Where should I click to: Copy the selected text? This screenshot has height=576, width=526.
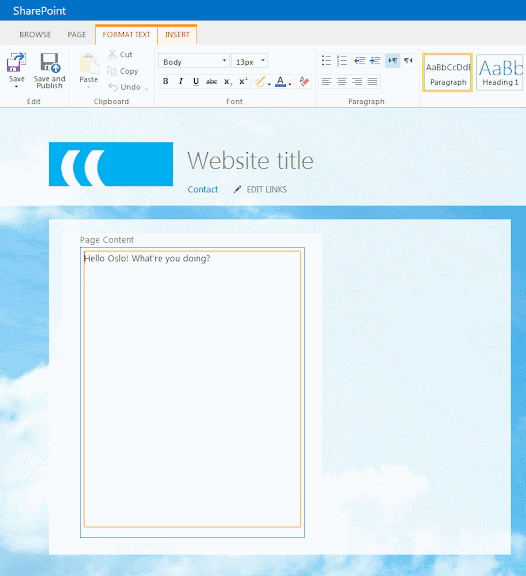point(123,71)
